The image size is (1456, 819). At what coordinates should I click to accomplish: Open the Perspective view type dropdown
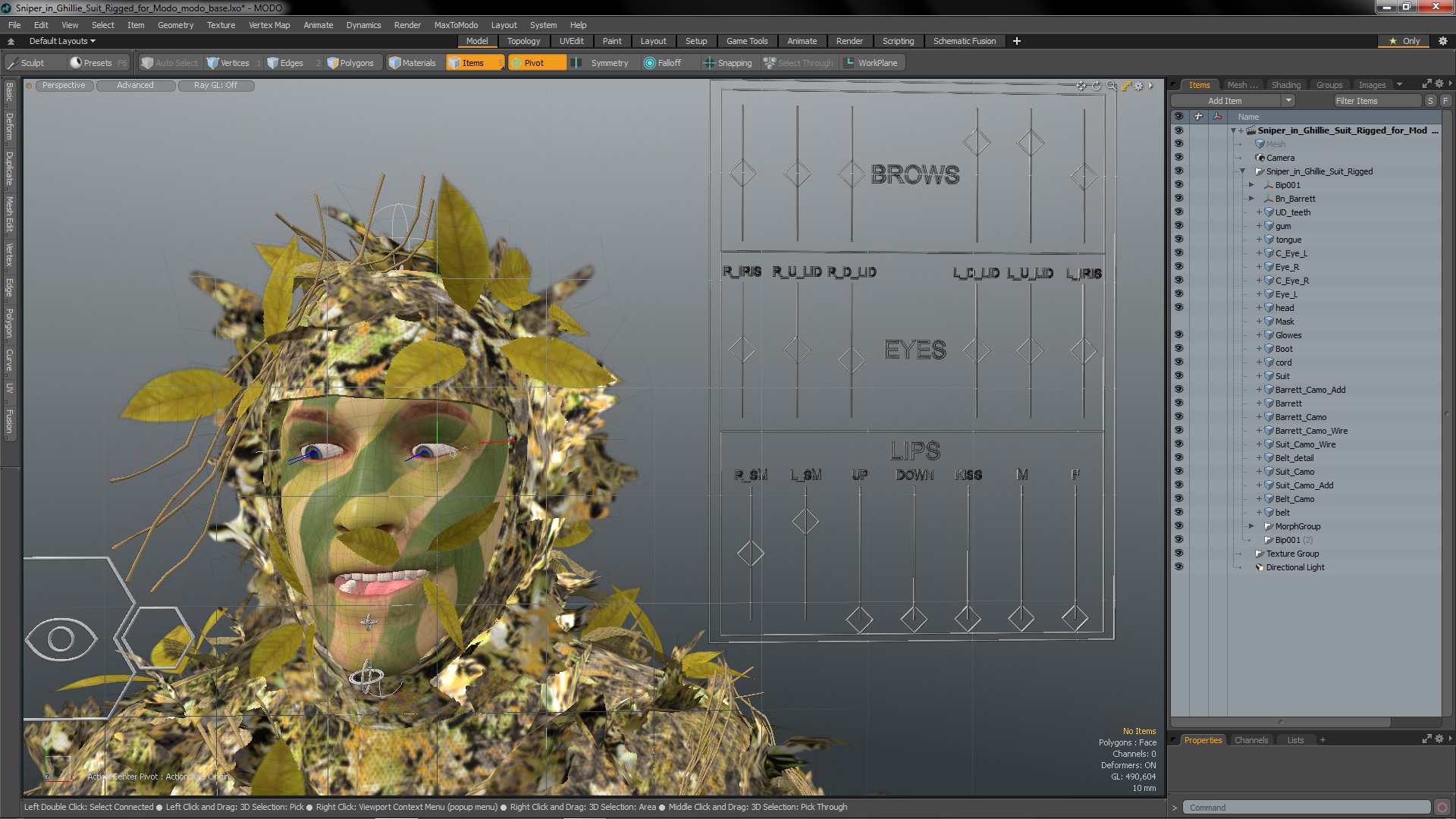pos(64,86)
